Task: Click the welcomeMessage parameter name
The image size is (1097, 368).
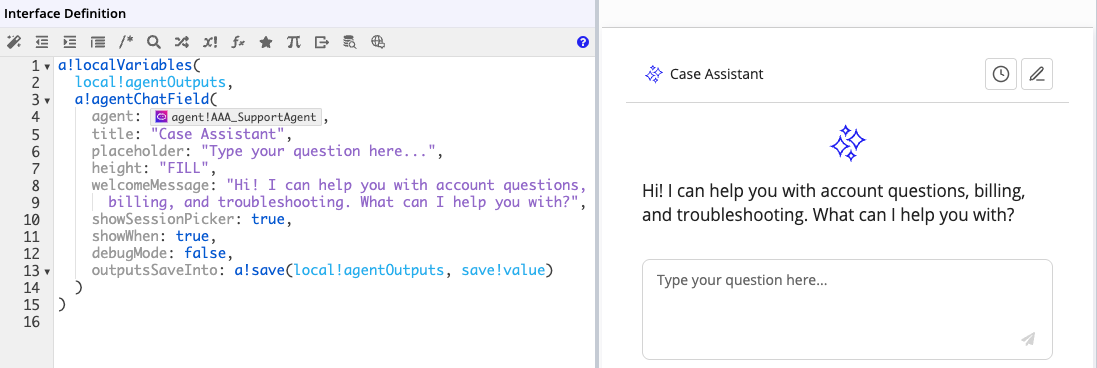Action: pyautogui.click(x=150, y=185)
